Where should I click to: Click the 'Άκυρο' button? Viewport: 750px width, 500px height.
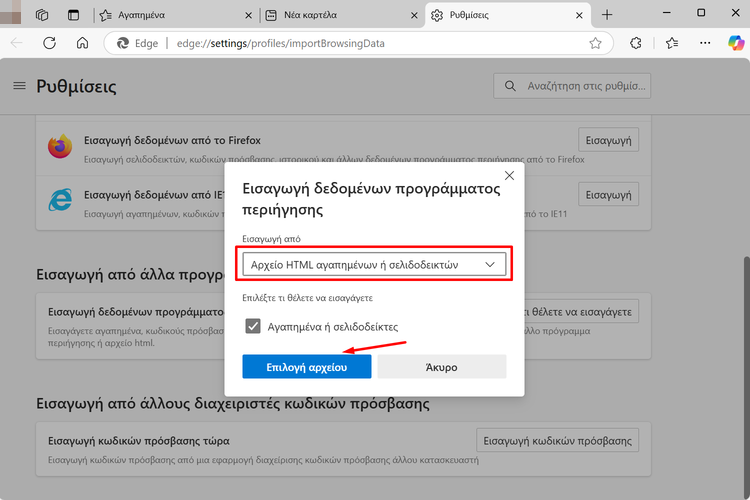[x=442, y=367]
